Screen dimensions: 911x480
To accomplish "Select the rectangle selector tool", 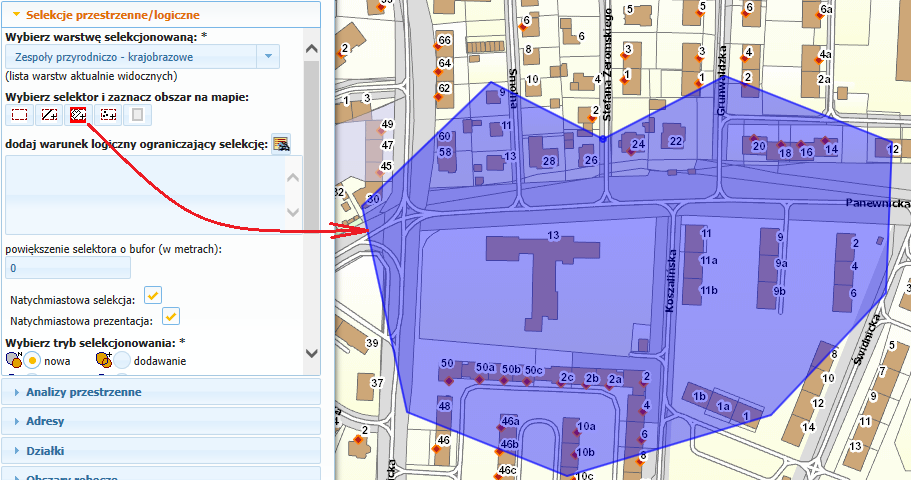I will 20,115.
